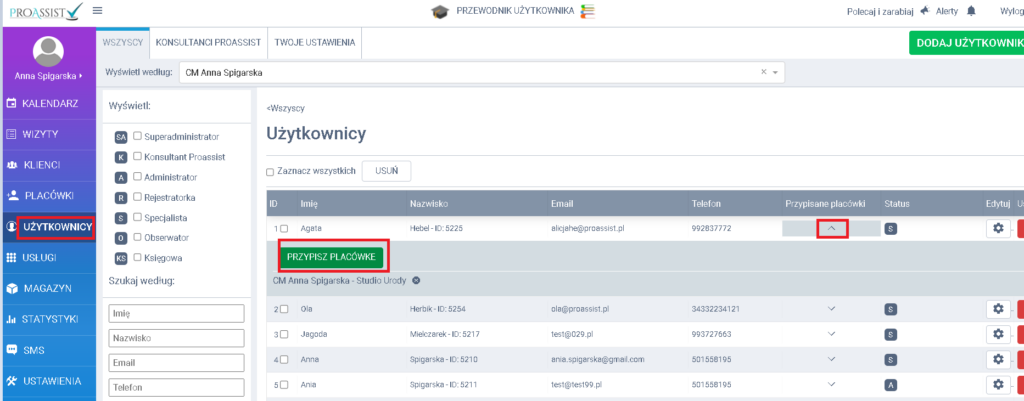Image resolution: width=1024 pixels, height=401 pixels.
Task: Click gear icon for user Ania
Action: tap(996, 384)
